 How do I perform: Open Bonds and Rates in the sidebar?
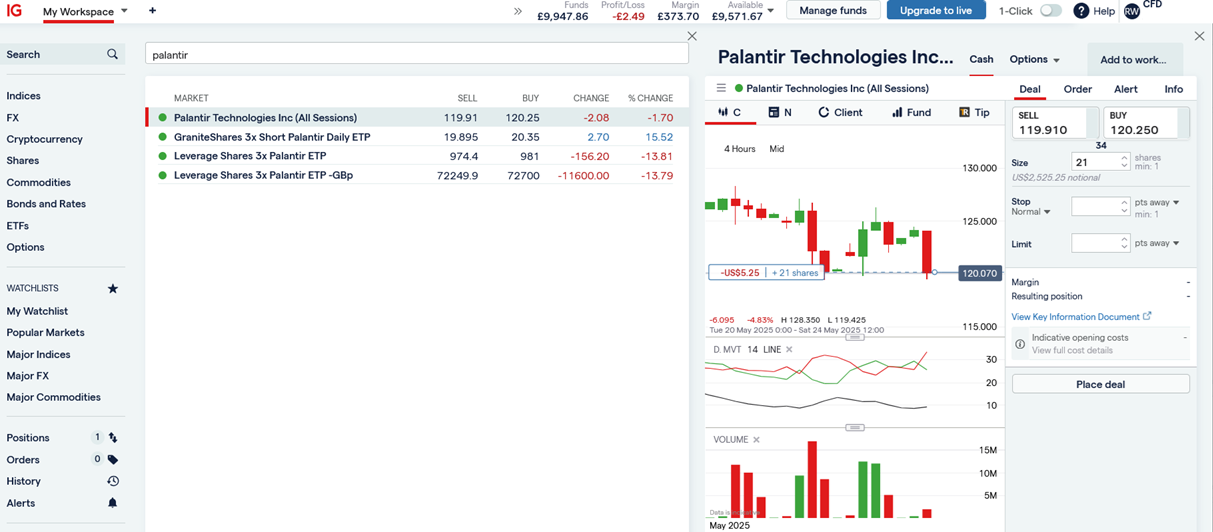[46, 204]
